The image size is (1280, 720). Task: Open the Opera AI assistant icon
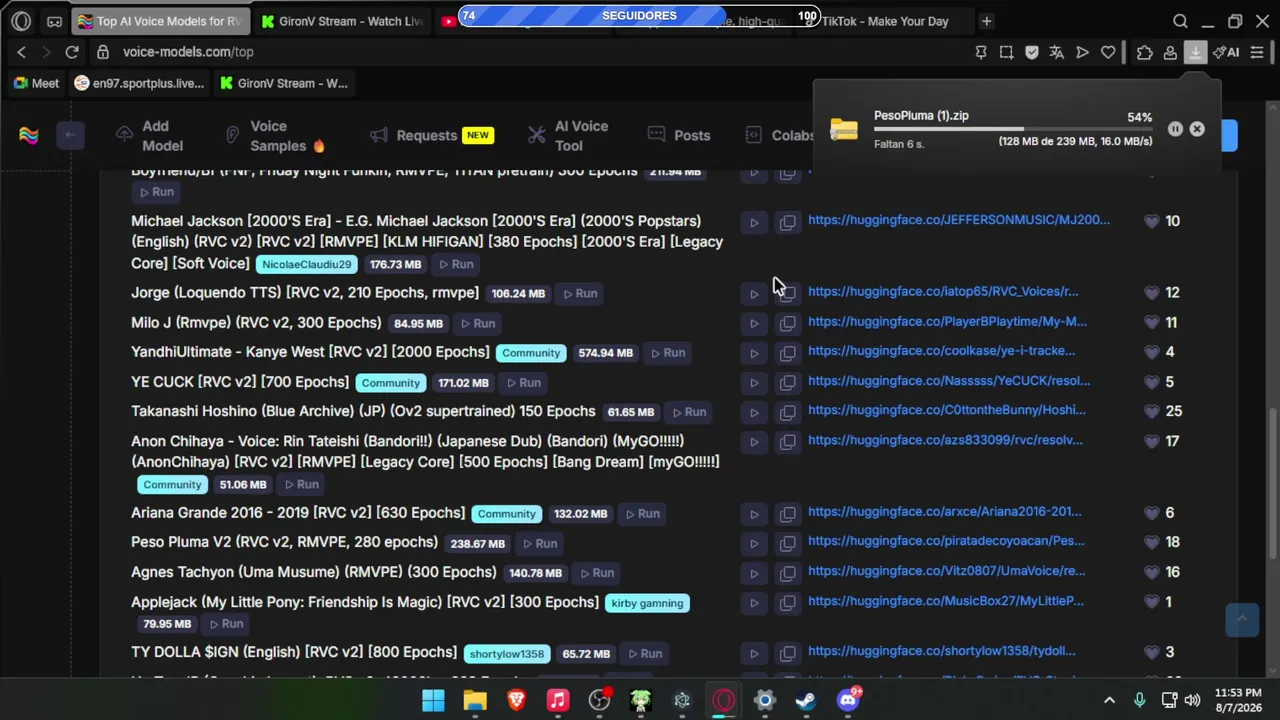coord(1227,52)
